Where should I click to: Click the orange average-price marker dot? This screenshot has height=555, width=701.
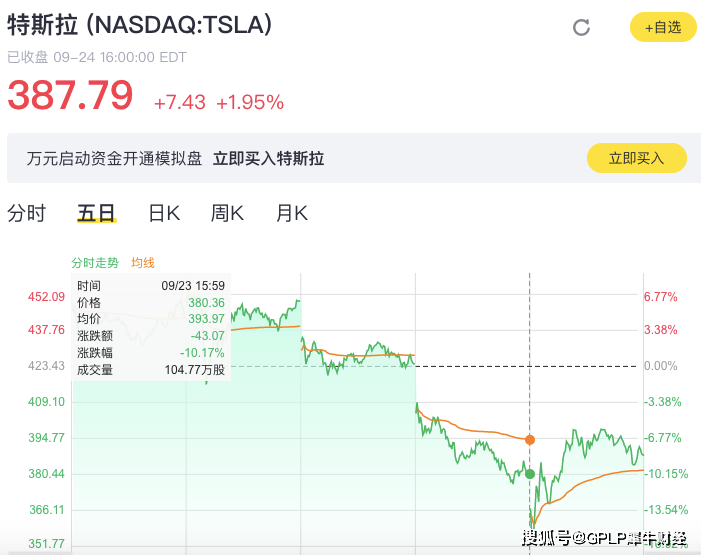coord(530,440)
